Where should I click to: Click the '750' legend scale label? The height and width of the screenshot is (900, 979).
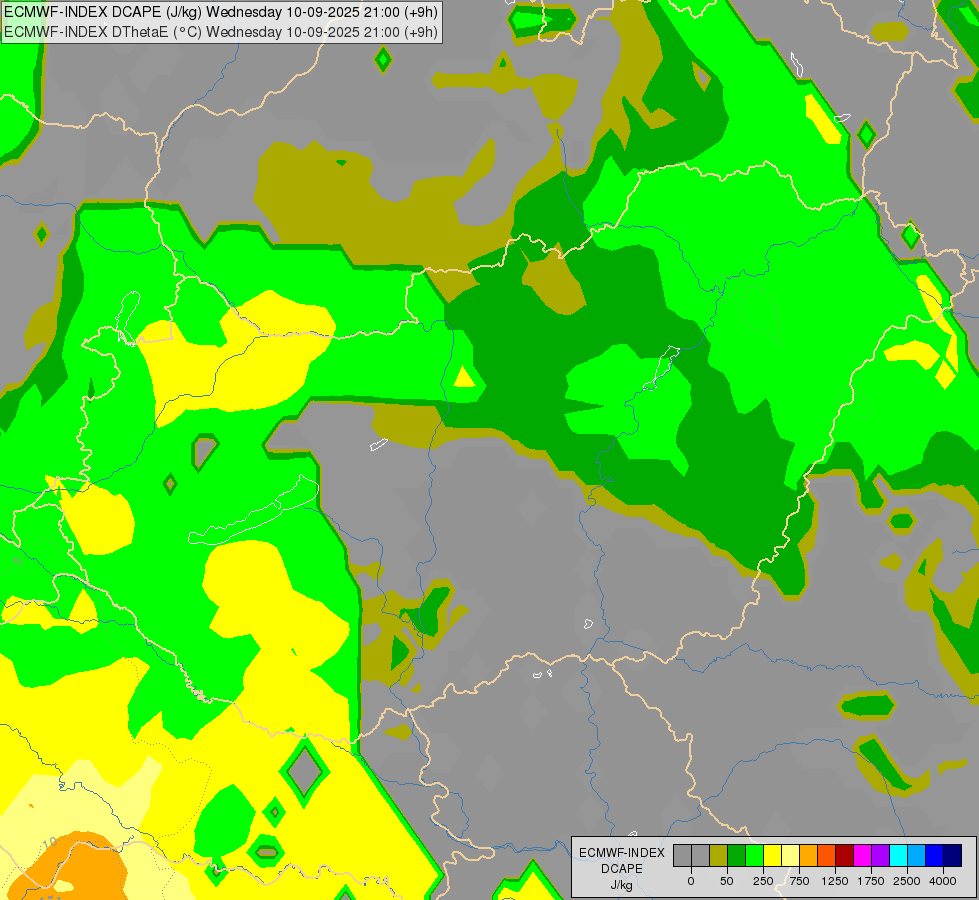(799, 881)
